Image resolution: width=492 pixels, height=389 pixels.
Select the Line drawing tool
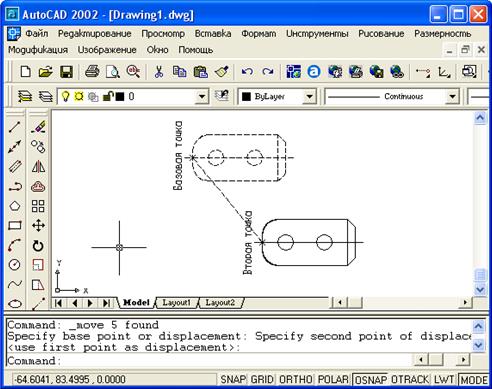[15, 127]
